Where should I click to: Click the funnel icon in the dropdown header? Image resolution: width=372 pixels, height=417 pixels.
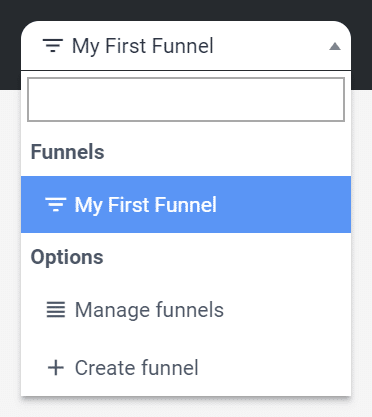(53, 46)
